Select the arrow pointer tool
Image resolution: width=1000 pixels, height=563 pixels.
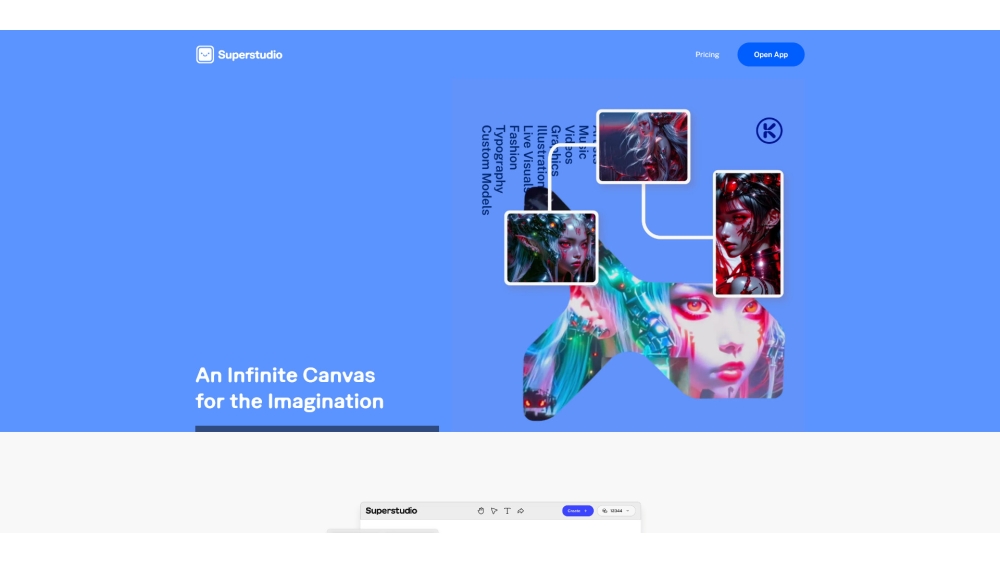coord(494,511)
